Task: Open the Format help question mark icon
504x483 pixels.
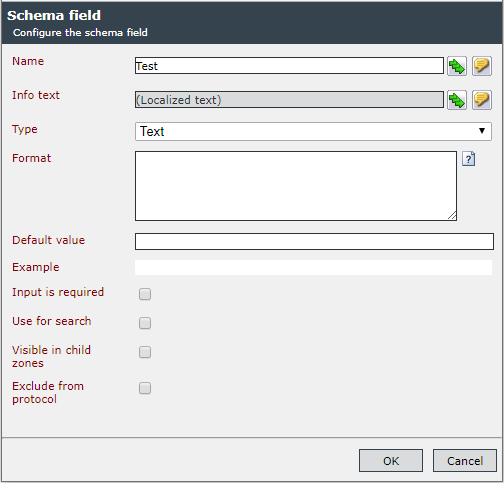Action: coord(468,159)
